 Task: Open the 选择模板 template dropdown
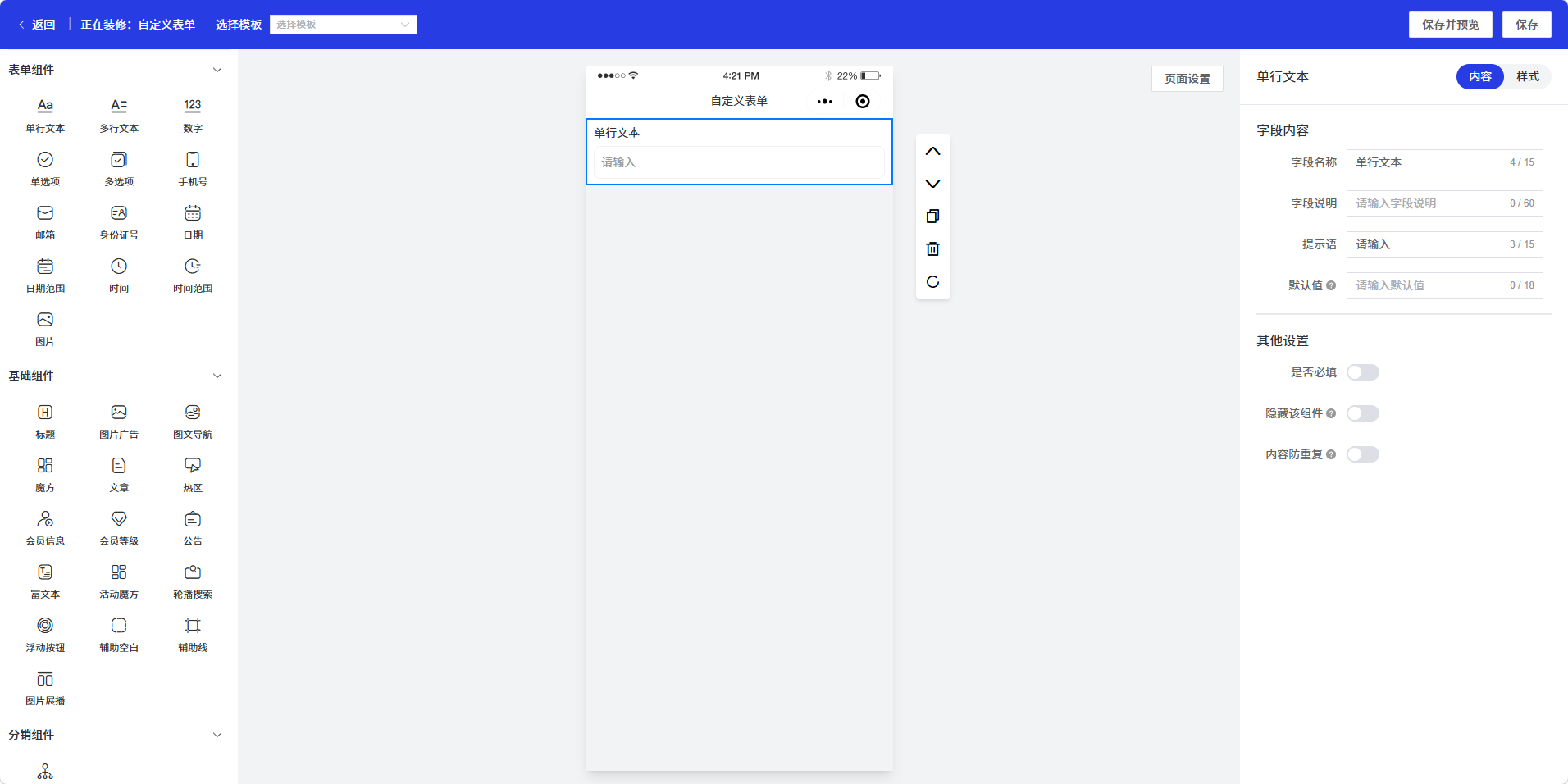tap(343, 25)
